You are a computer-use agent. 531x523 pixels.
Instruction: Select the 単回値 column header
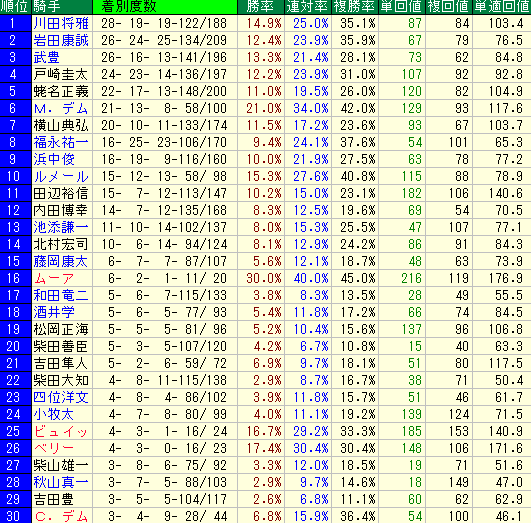(402, 7)
